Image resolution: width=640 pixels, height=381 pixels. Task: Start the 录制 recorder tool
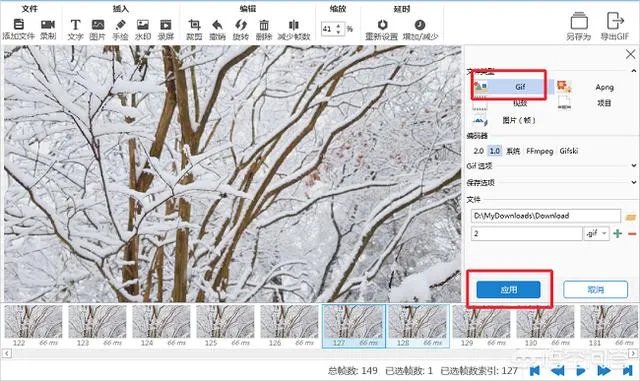(x=48, y=25)
